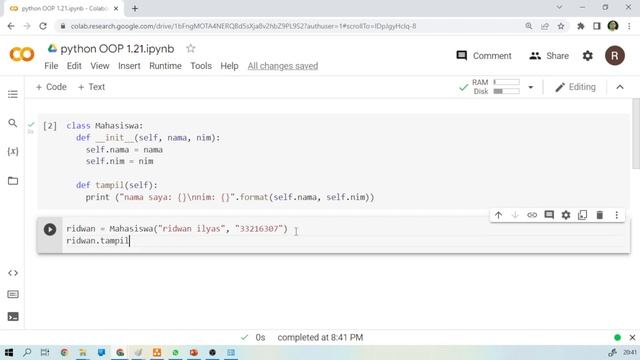Open account avatar R

pos(615,56)
